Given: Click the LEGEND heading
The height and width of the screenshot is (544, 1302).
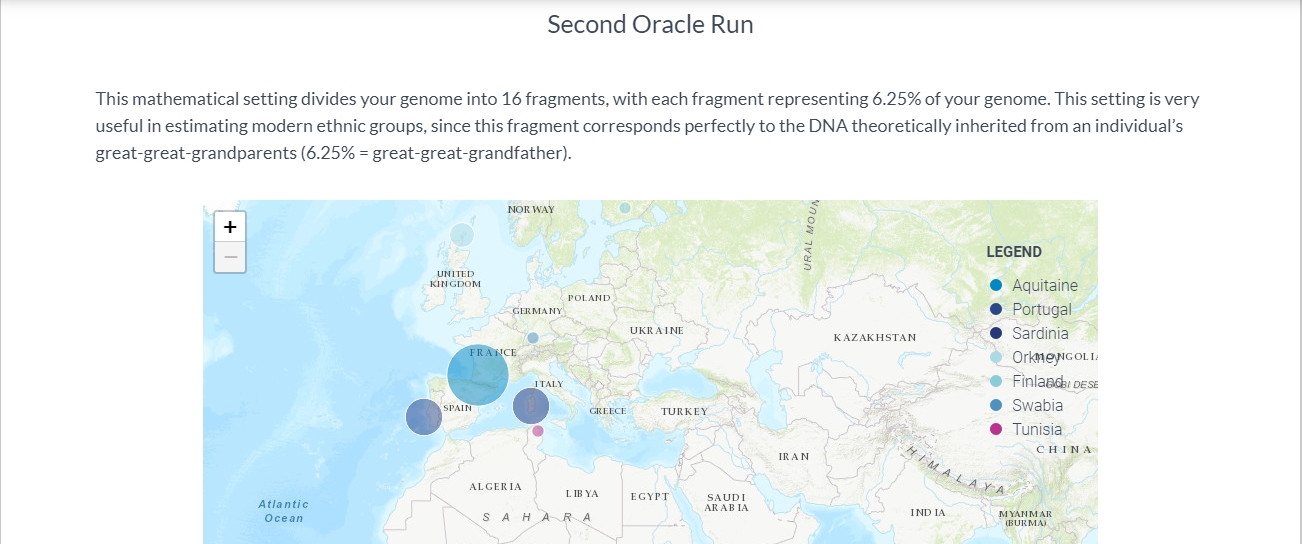Looking at the screenshot, I should coord(1014,252).
